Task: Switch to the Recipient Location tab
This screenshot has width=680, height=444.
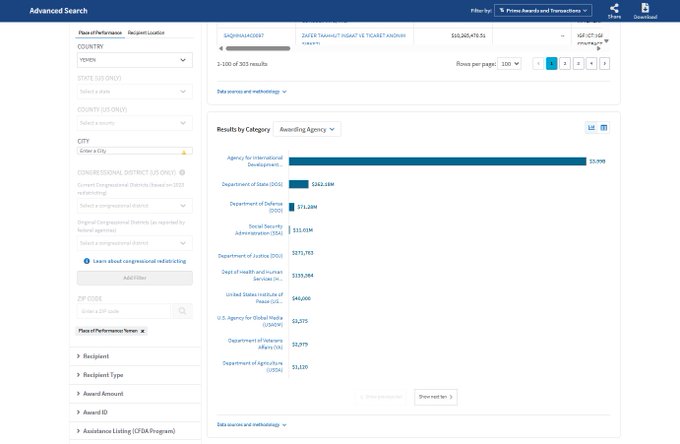Action: pos(146,33)
